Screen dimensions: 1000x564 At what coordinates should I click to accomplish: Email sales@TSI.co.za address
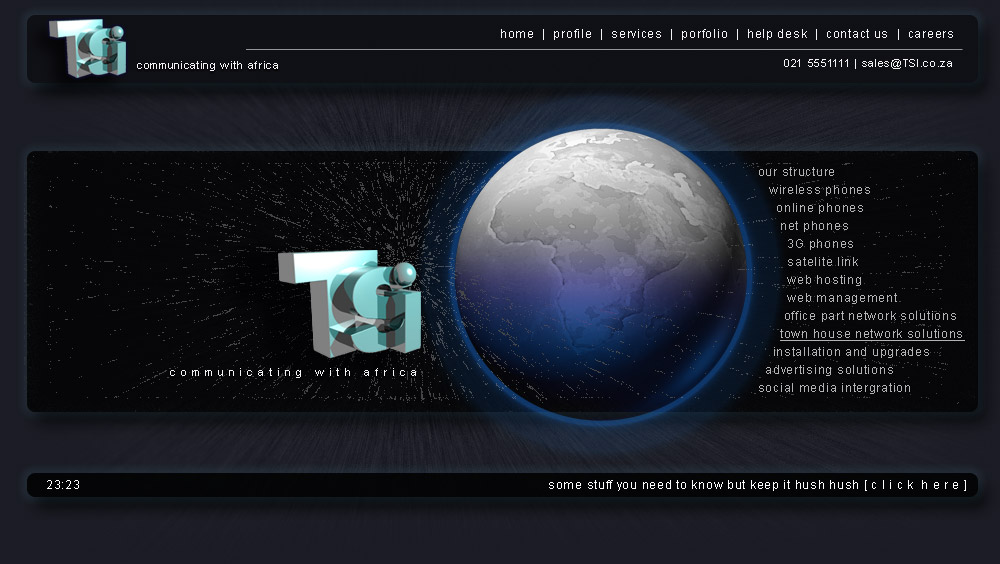click(x=907, y=63)
